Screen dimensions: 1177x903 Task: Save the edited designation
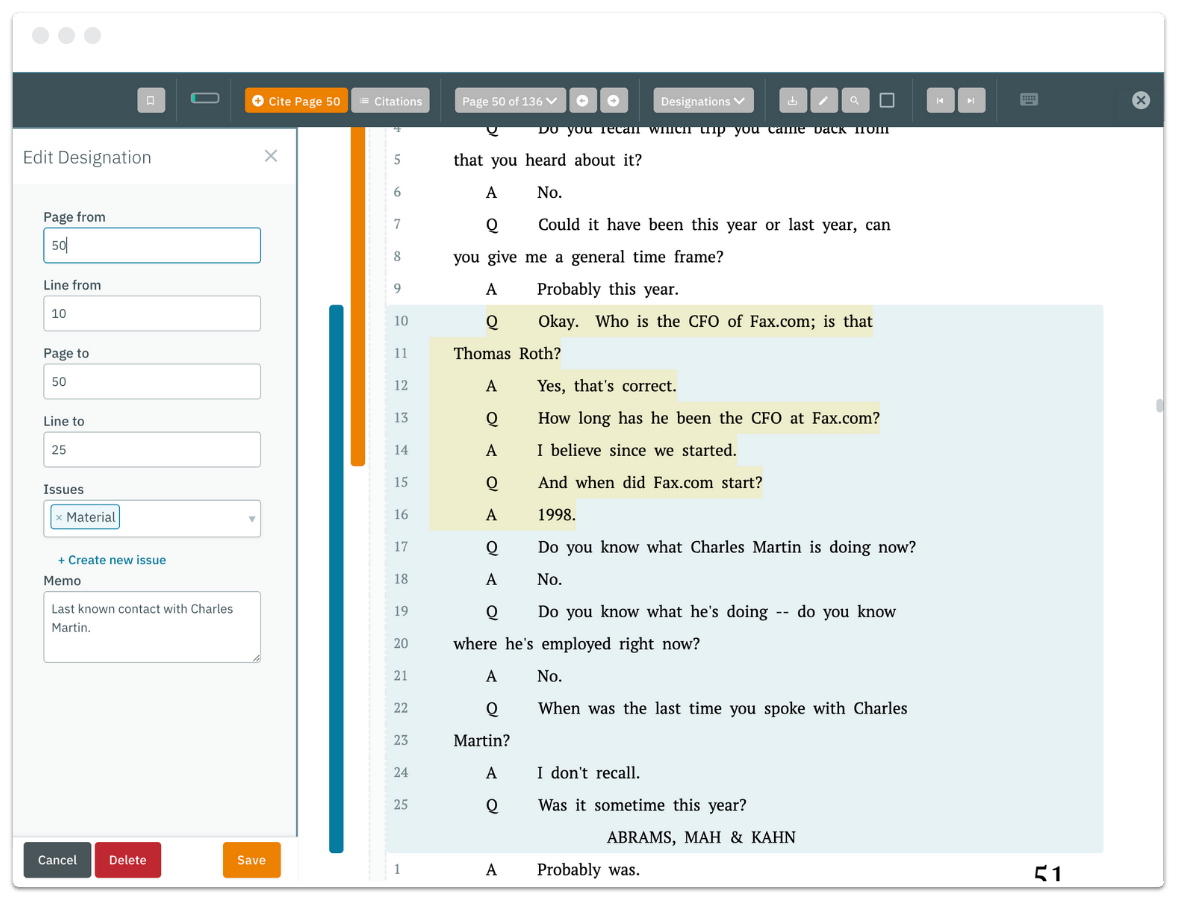click(251, 859)
